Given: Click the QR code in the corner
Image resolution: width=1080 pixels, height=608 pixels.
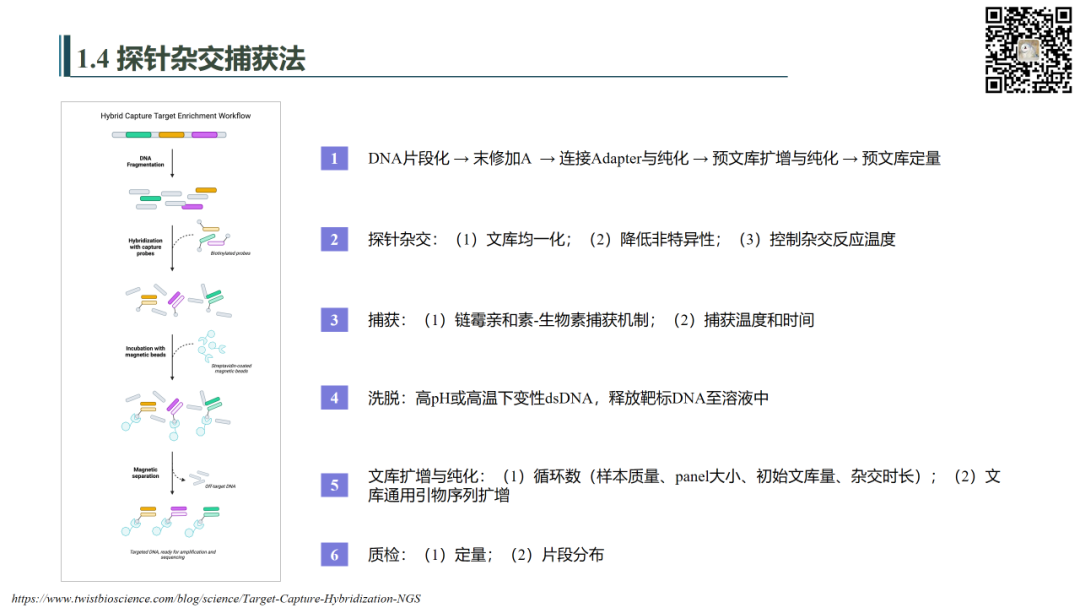Looking at the screenshot, I should (x=1028, y=50).
